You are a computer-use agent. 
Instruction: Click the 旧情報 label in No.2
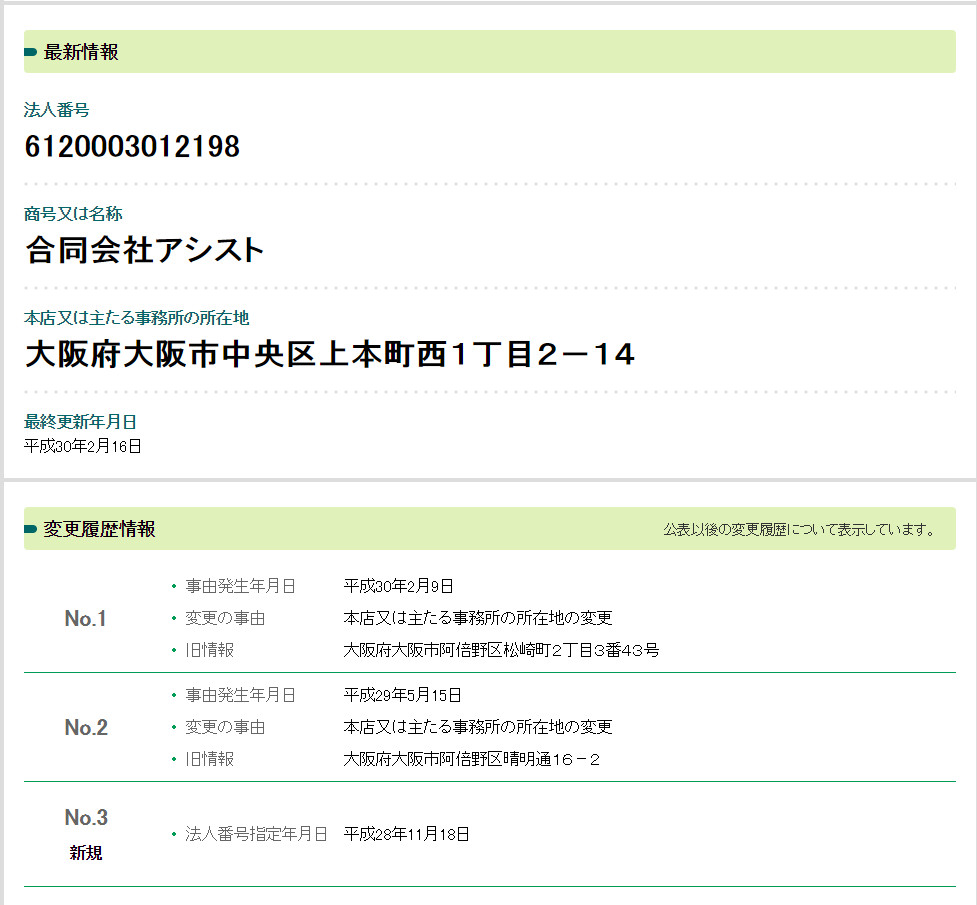coord(209,760)
